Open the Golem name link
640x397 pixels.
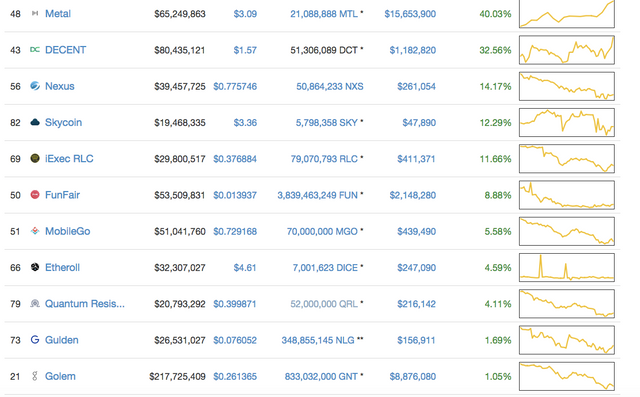[x=60, y=376]
